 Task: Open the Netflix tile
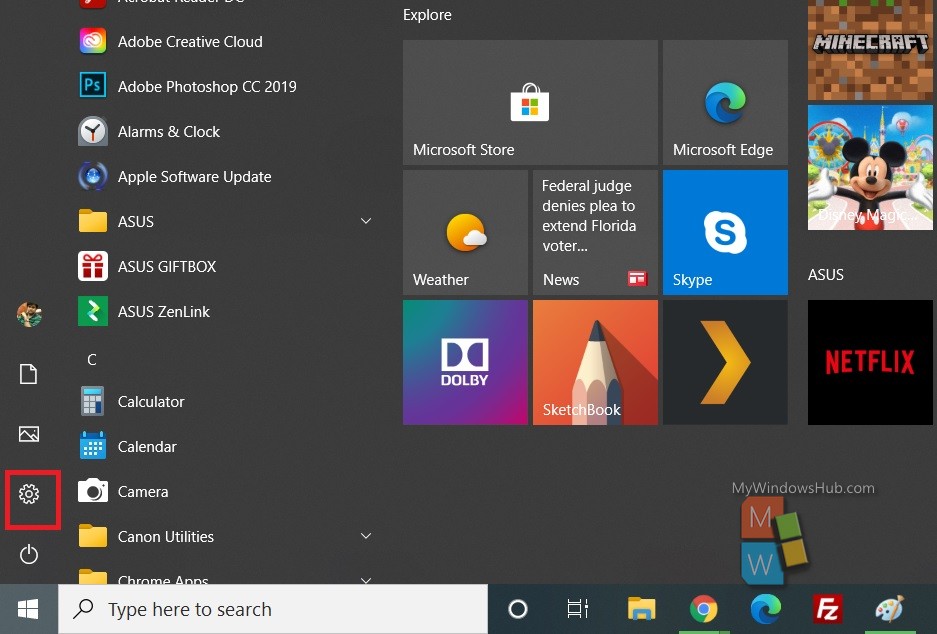(x=868, y=362)
